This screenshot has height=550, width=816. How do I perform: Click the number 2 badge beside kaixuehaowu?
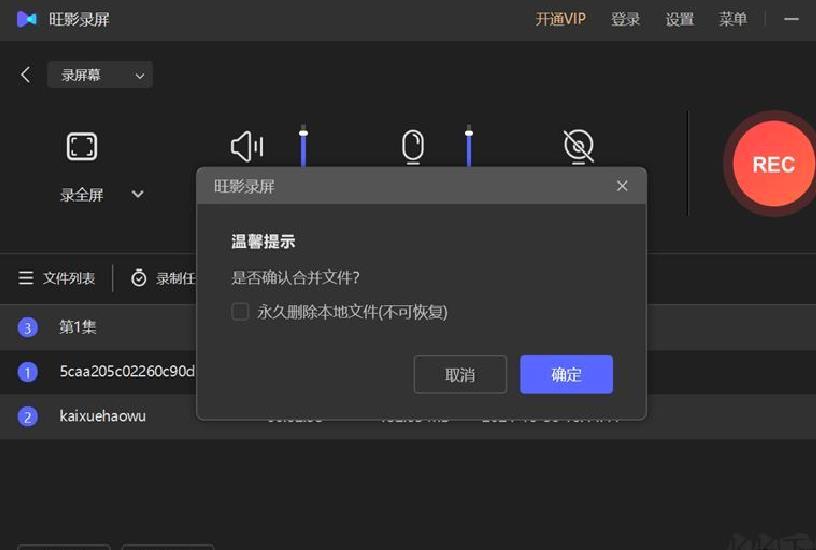pos(28,417)
